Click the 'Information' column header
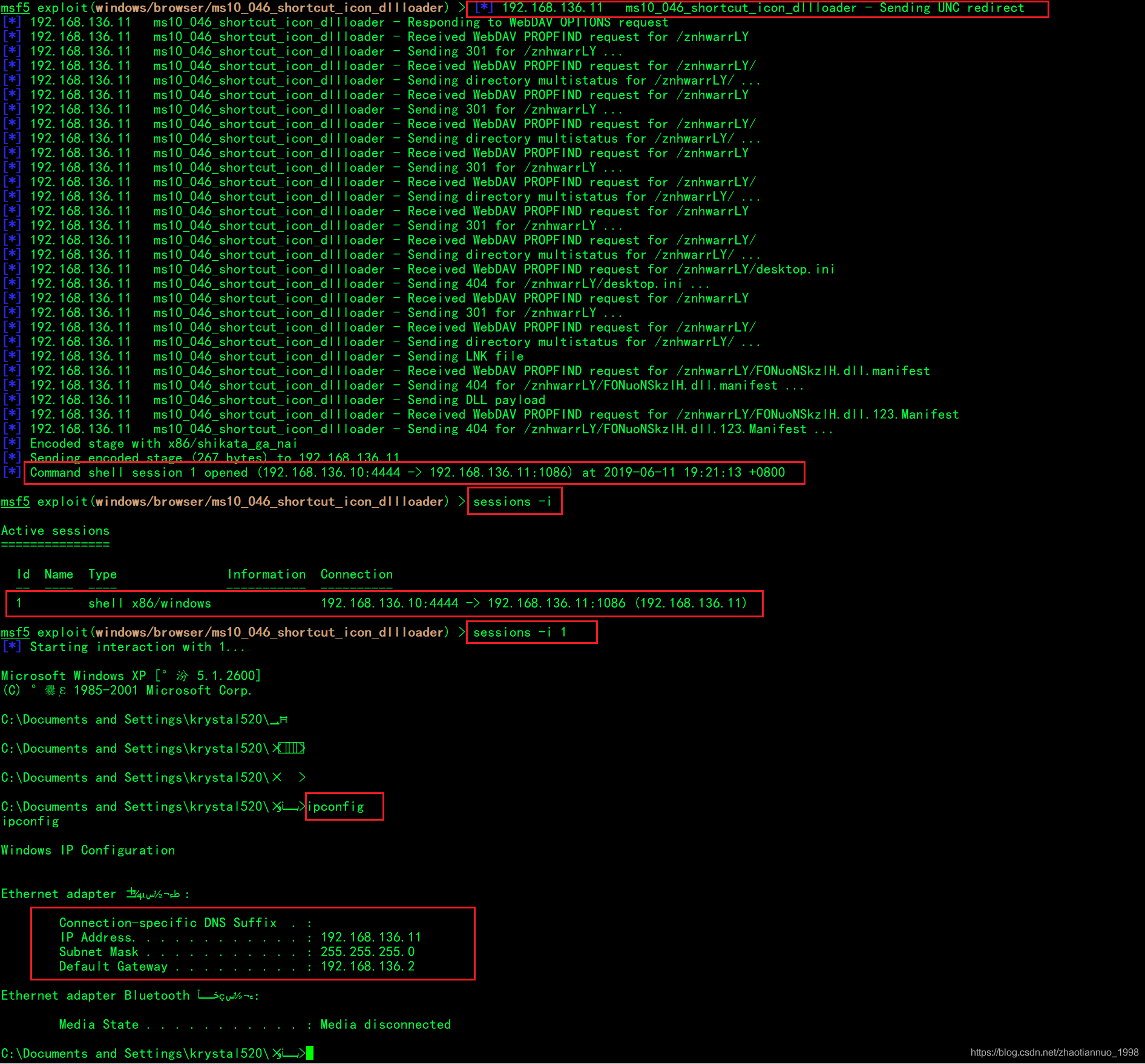Image resolution: width=1145 pixels, height=1064 pixels. (x=266, y=574)
